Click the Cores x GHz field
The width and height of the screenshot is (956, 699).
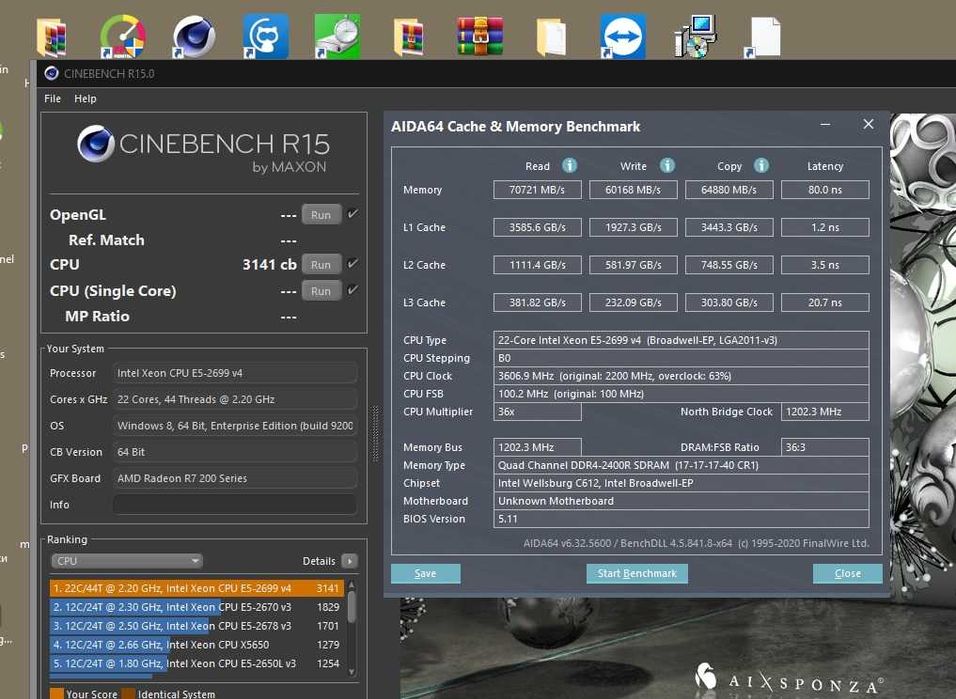pos(235,399)
